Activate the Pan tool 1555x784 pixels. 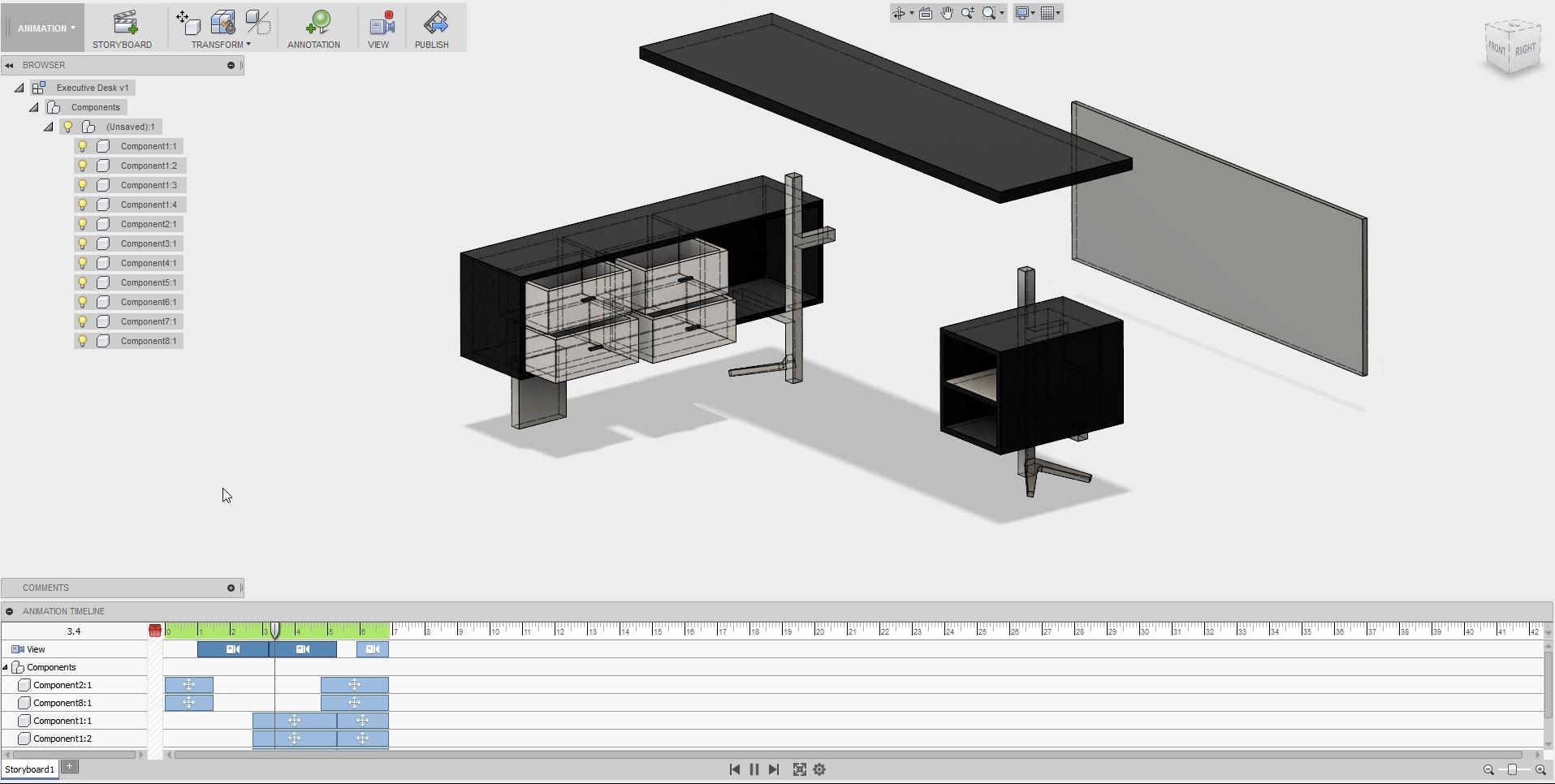click(x=947, y=13)
